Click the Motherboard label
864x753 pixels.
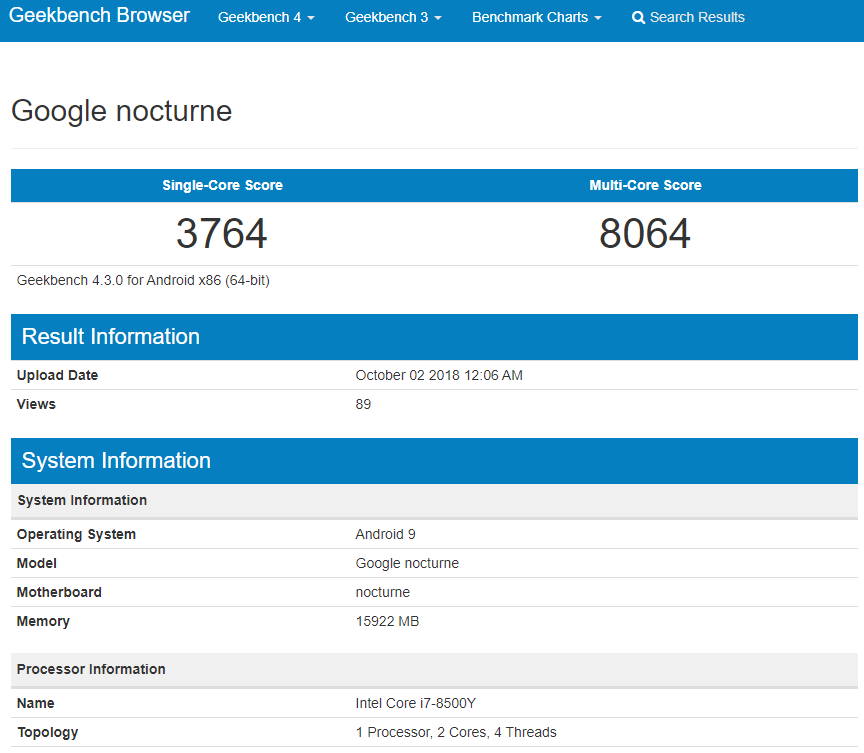[x=59, y=592]
